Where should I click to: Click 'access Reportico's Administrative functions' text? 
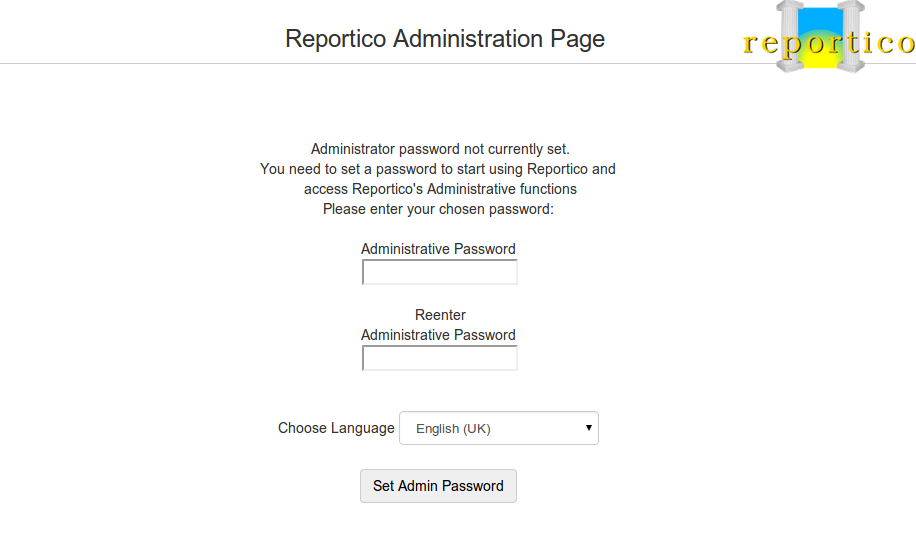[440, 189]
